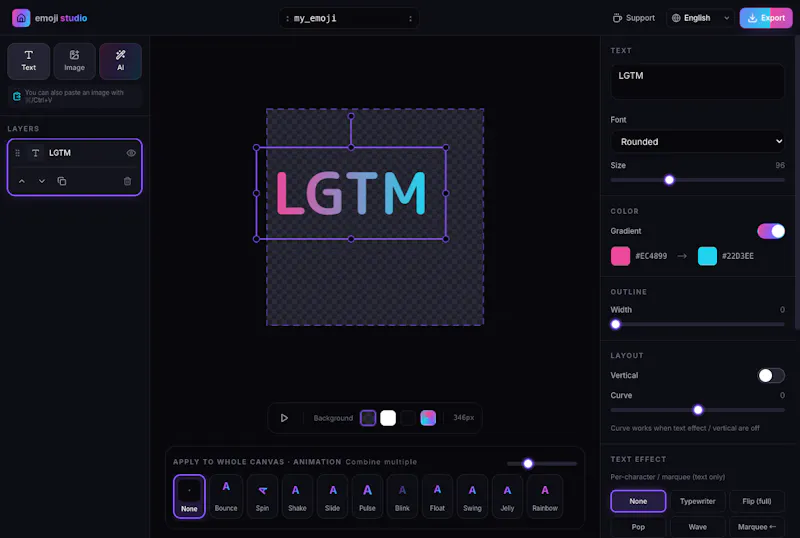Duplicate the LGTM layer
The height and width of the screenshot is (538, 800).
point(62,181)
